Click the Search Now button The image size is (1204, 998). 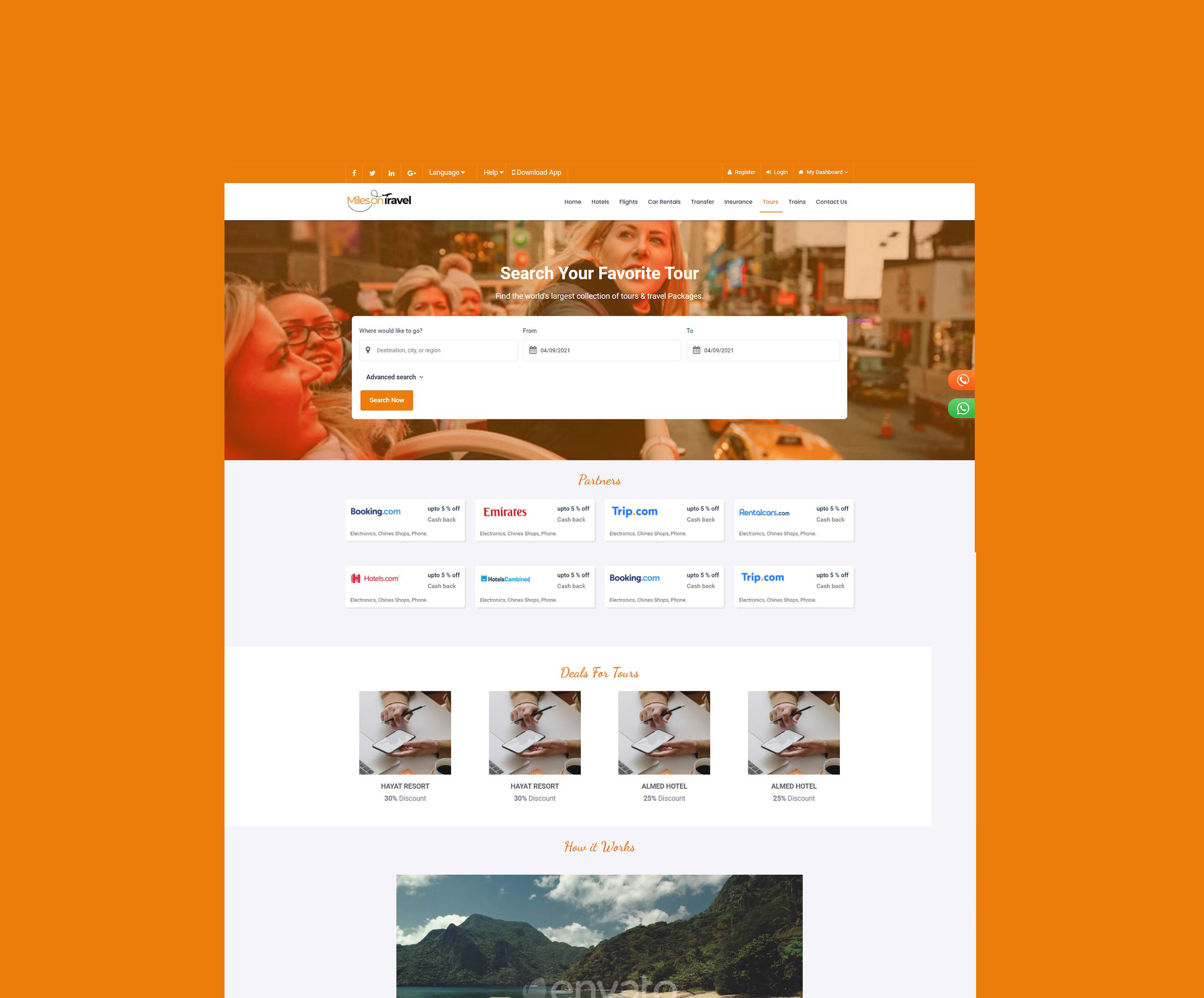387,400
